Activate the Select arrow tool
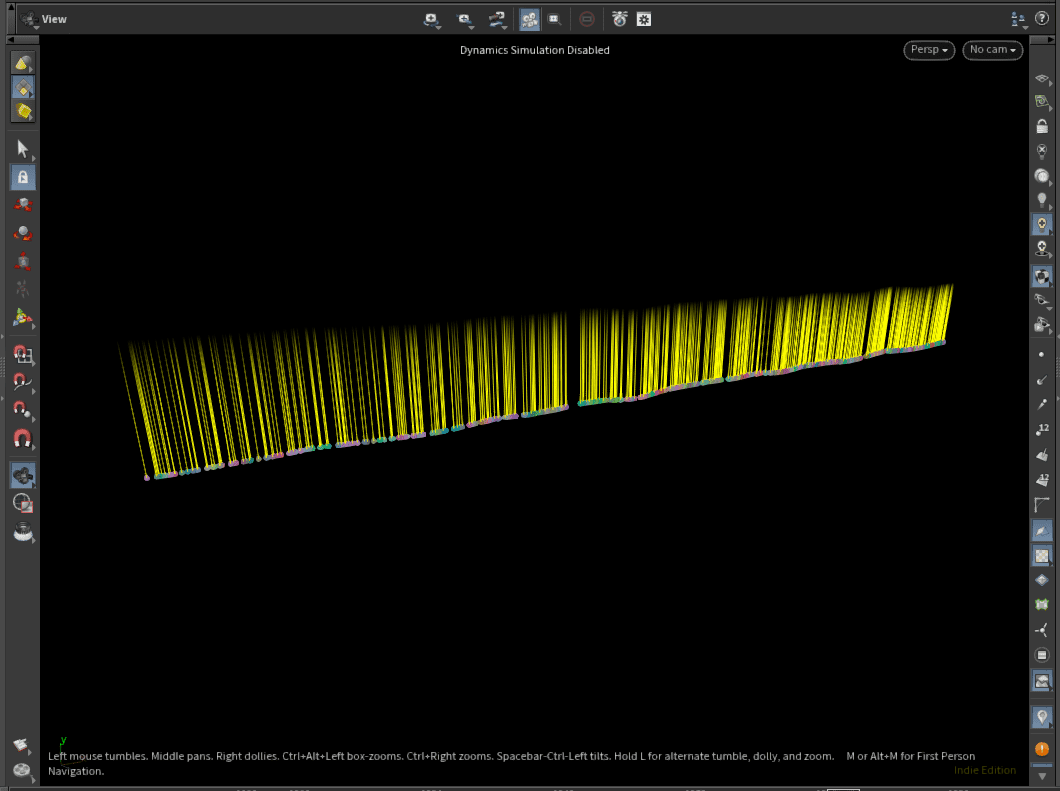Viewport: 1060px width, 791px height. pos(22,148)
